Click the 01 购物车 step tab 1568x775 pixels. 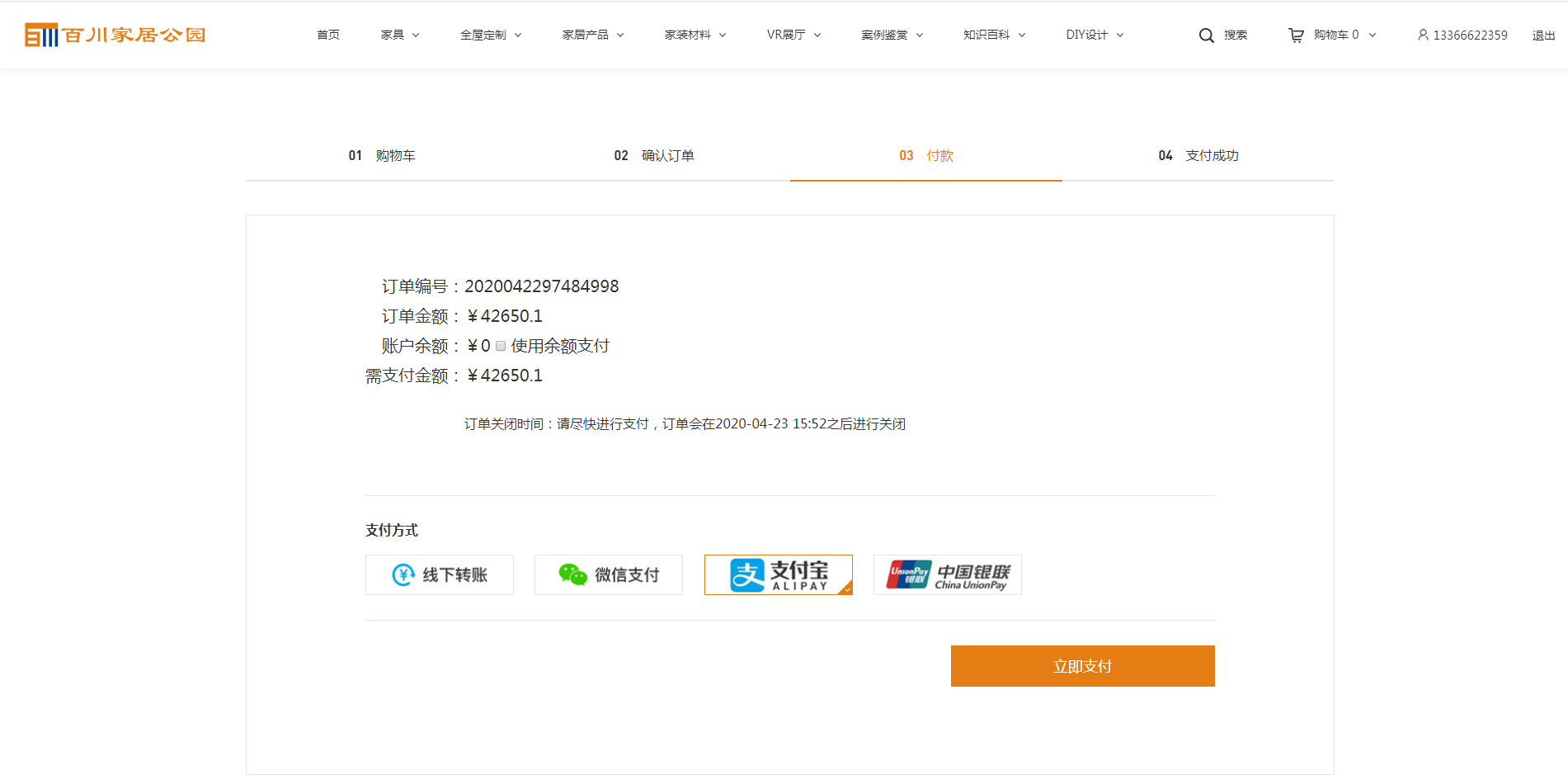(x=382, y=155)
